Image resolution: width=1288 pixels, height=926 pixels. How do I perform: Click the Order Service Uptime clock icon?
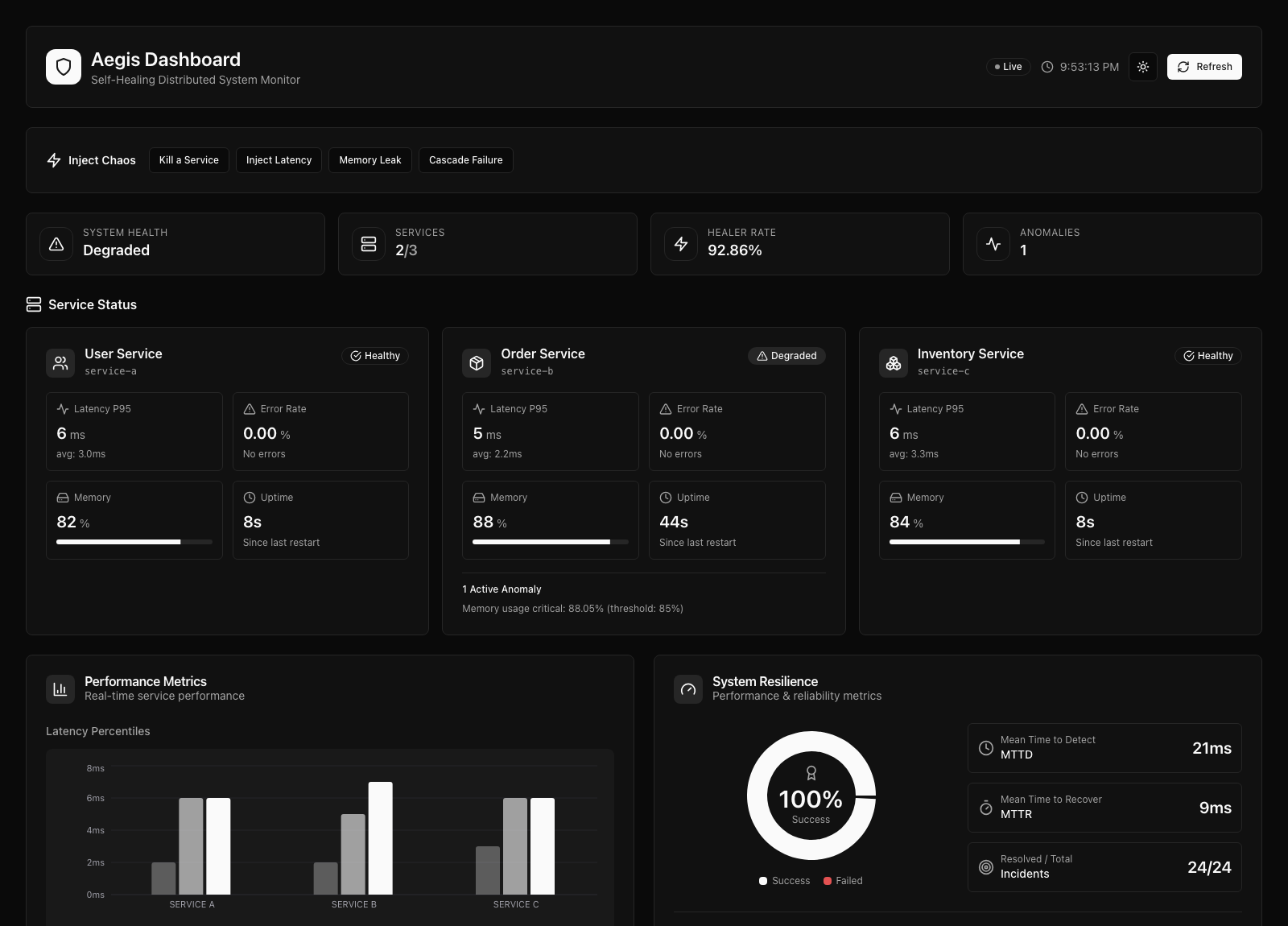pyautogui.click(x=666, y=498)
